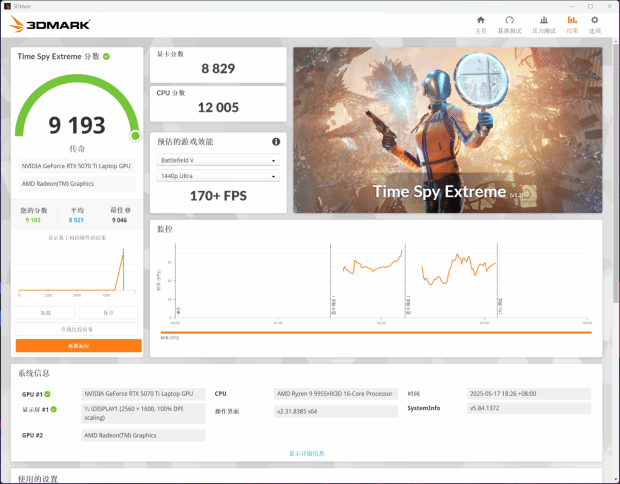This screenshot has height=484, width=620.
Task: Click the v2.31.8385 s64 version field
Action: tap(336, 411)
